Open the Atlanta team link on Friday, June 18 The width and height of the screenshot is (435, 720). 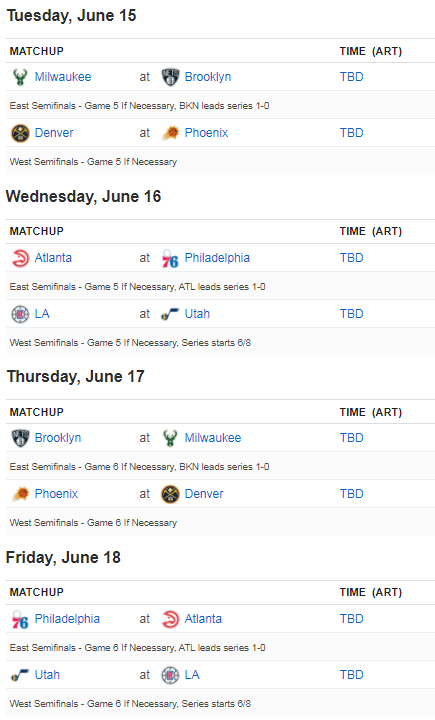203,619
